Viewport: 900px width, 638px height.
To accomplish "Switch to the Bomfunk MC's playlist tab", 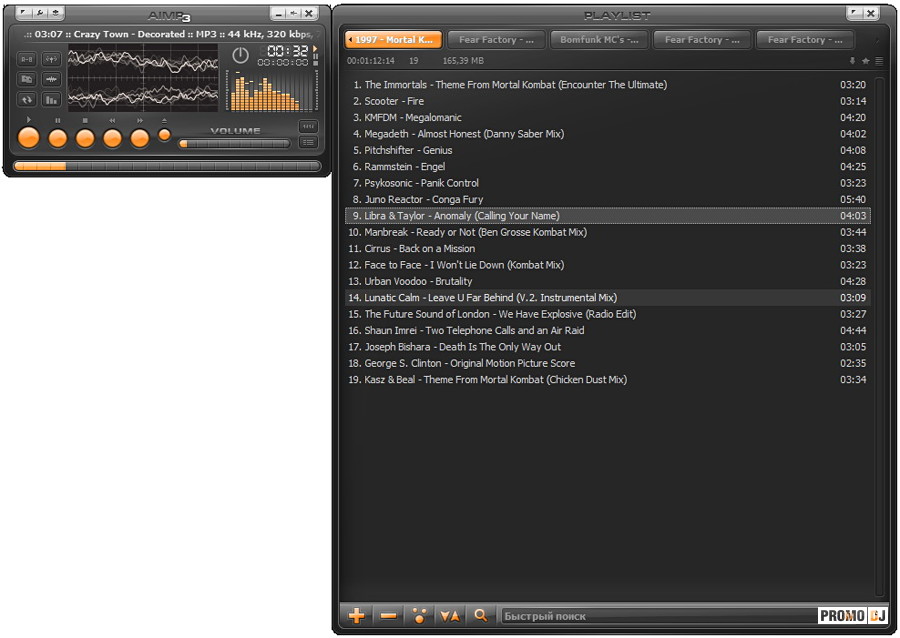I will click(x=600, y=40).
